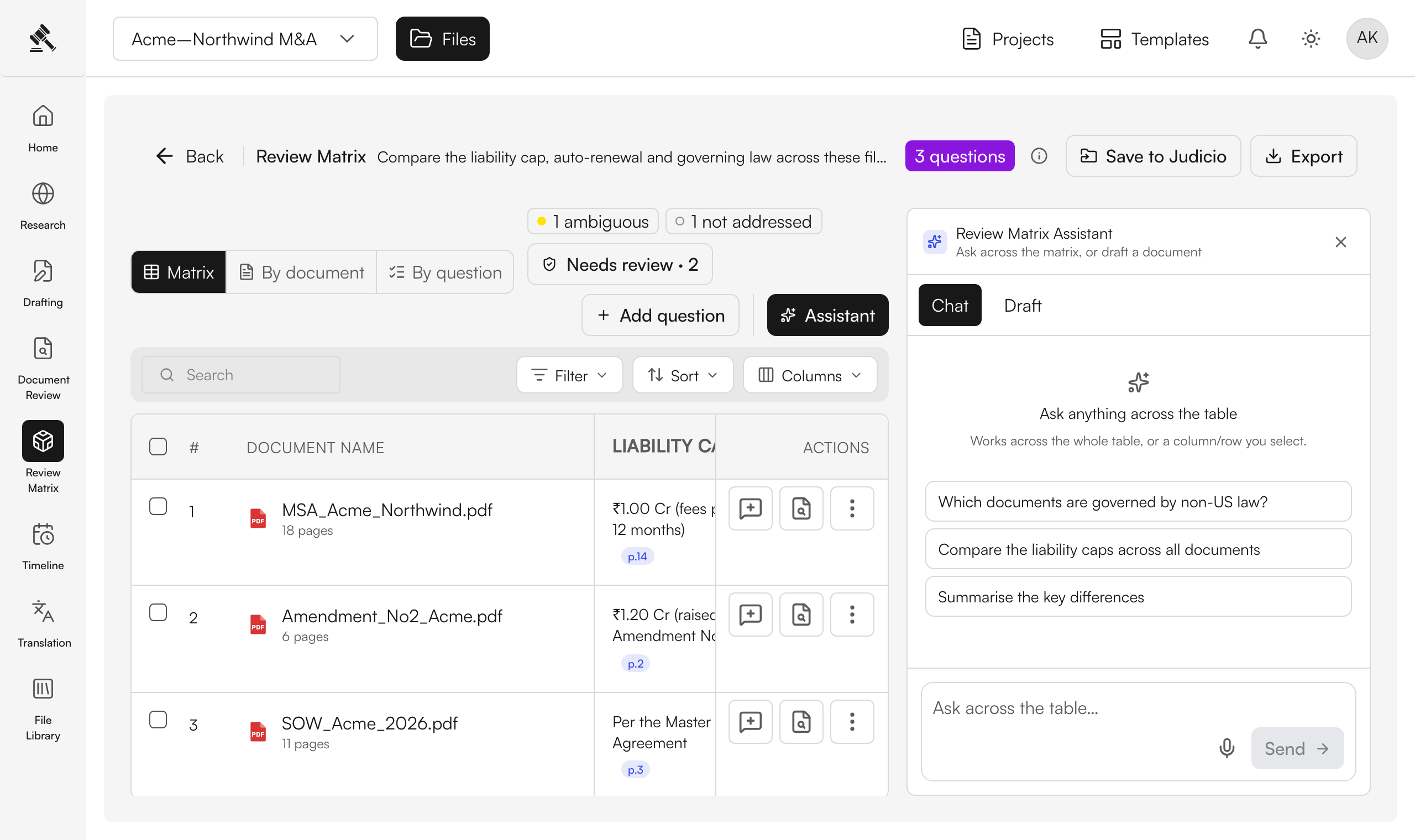Click the Send button
This screenshot has height=840, width=1415.
pos(1297,748)
